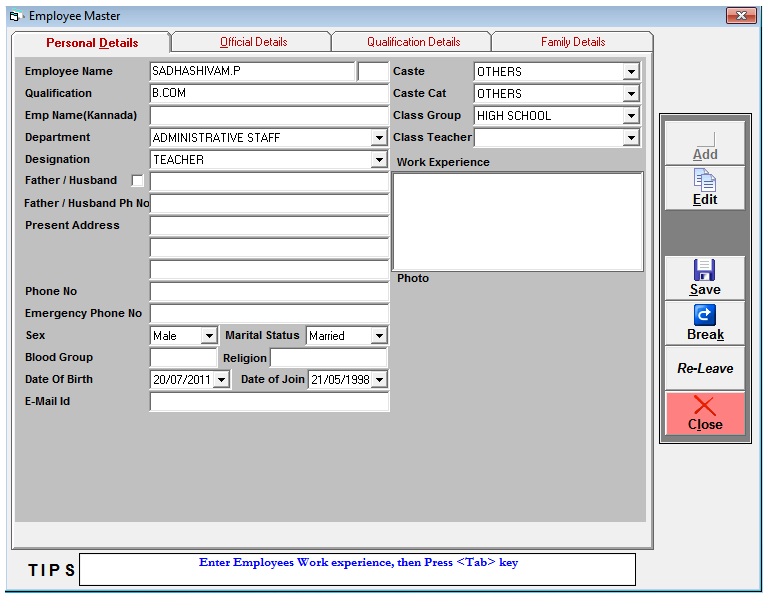Viewport: 776px width, 608px height.
Task: Switch to the Official Details tab
Action: (x=253, y=42)
